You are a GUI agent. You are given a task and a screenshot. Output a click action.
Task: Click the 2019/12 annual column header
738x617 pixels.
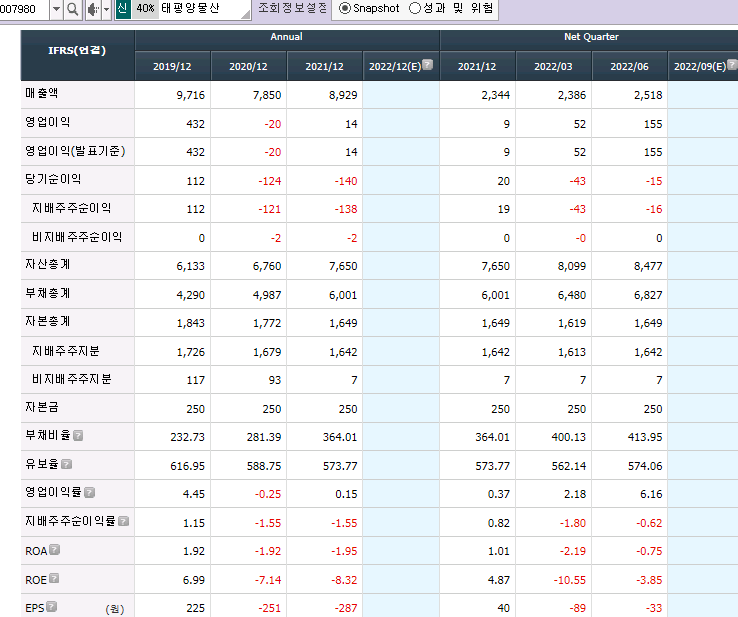pyautogui.click(x=172, y=66)
